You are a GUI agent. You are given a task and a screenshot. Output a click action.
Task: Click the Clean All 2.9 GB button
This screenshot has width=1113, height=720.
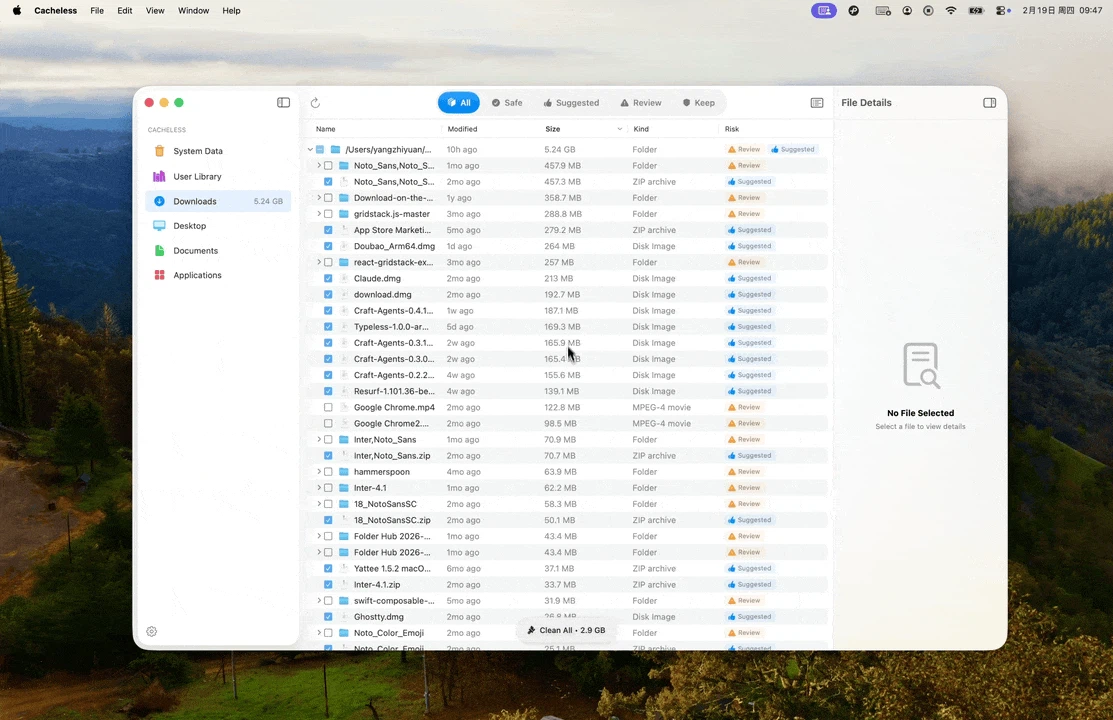(566, 630)
